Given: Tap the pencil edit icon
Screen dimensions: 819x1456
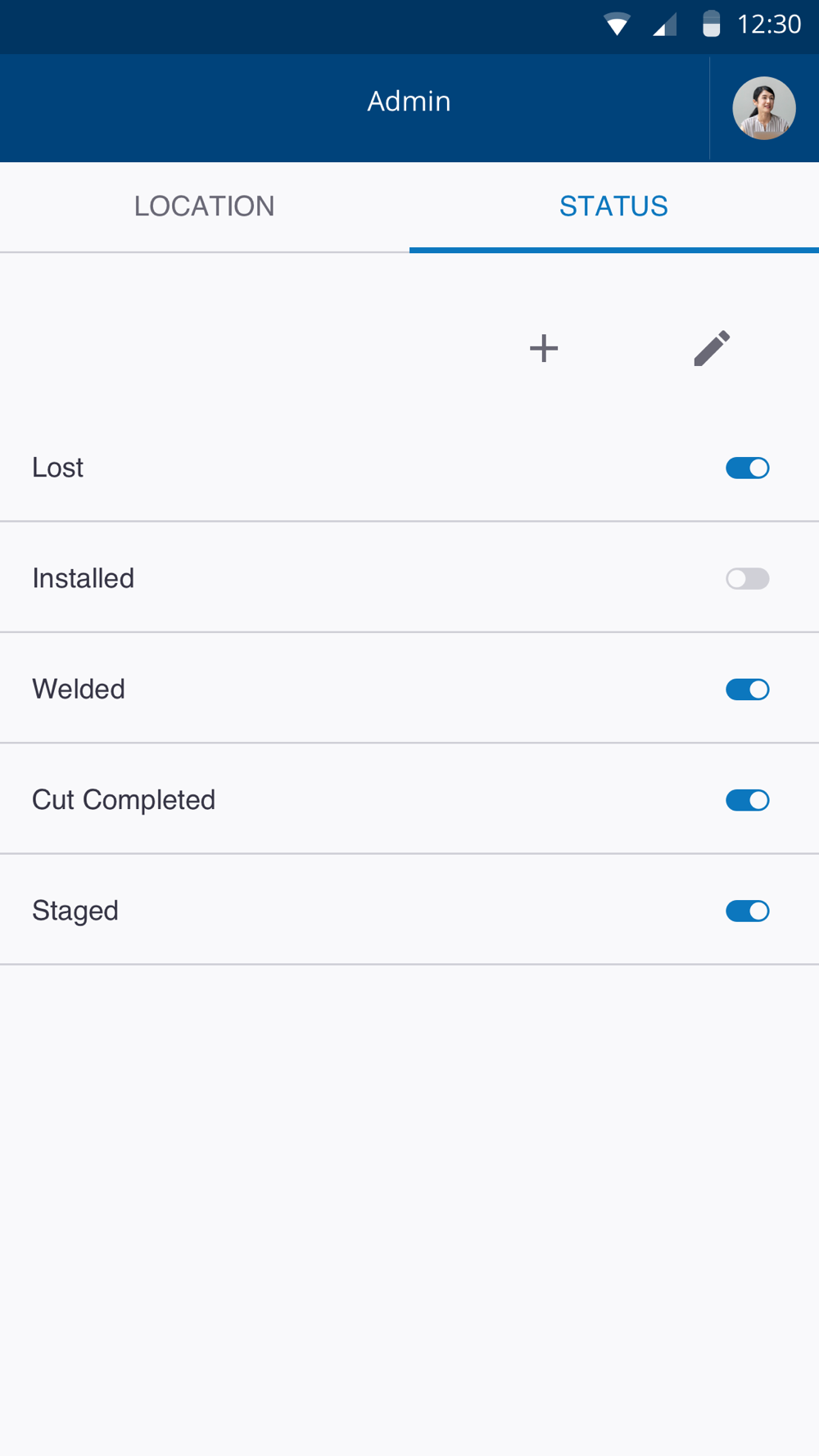Looking at the screenshot, I should pos(712,348).
